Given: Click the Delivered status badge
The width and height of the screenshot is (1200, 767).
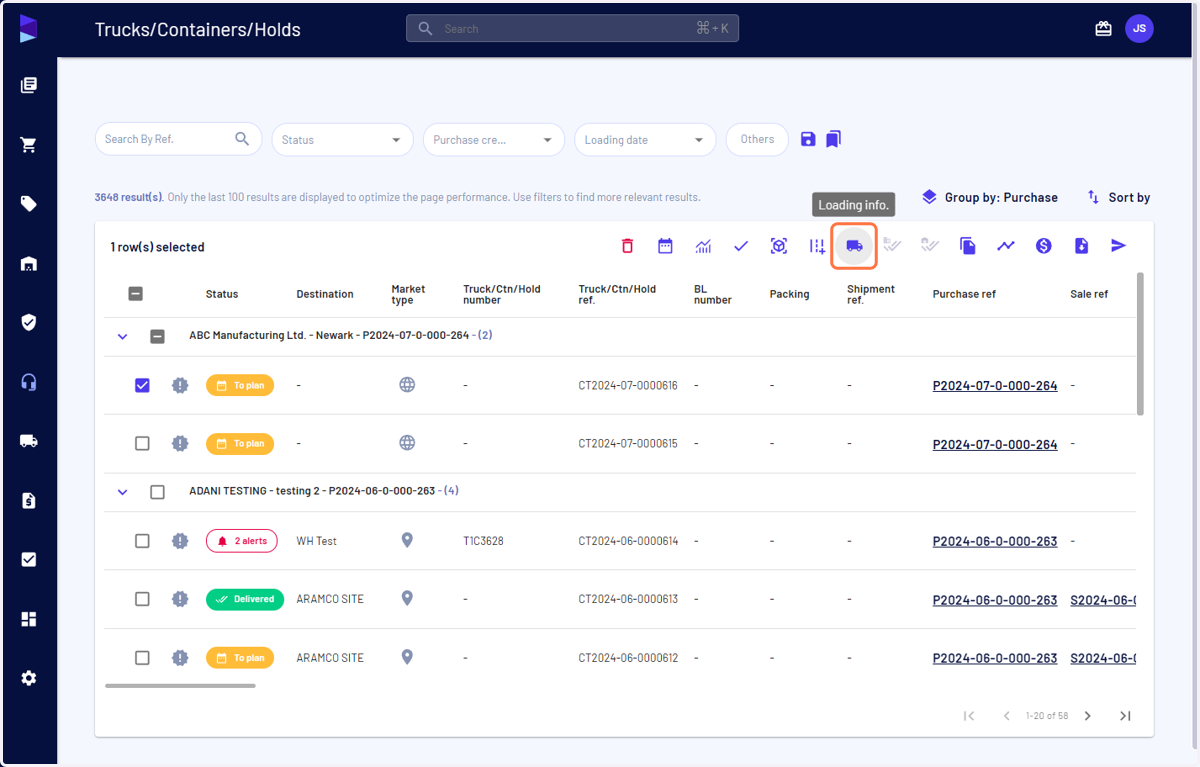Looking at the screenshot, I should pyautogui.click(x=245, y=599).
